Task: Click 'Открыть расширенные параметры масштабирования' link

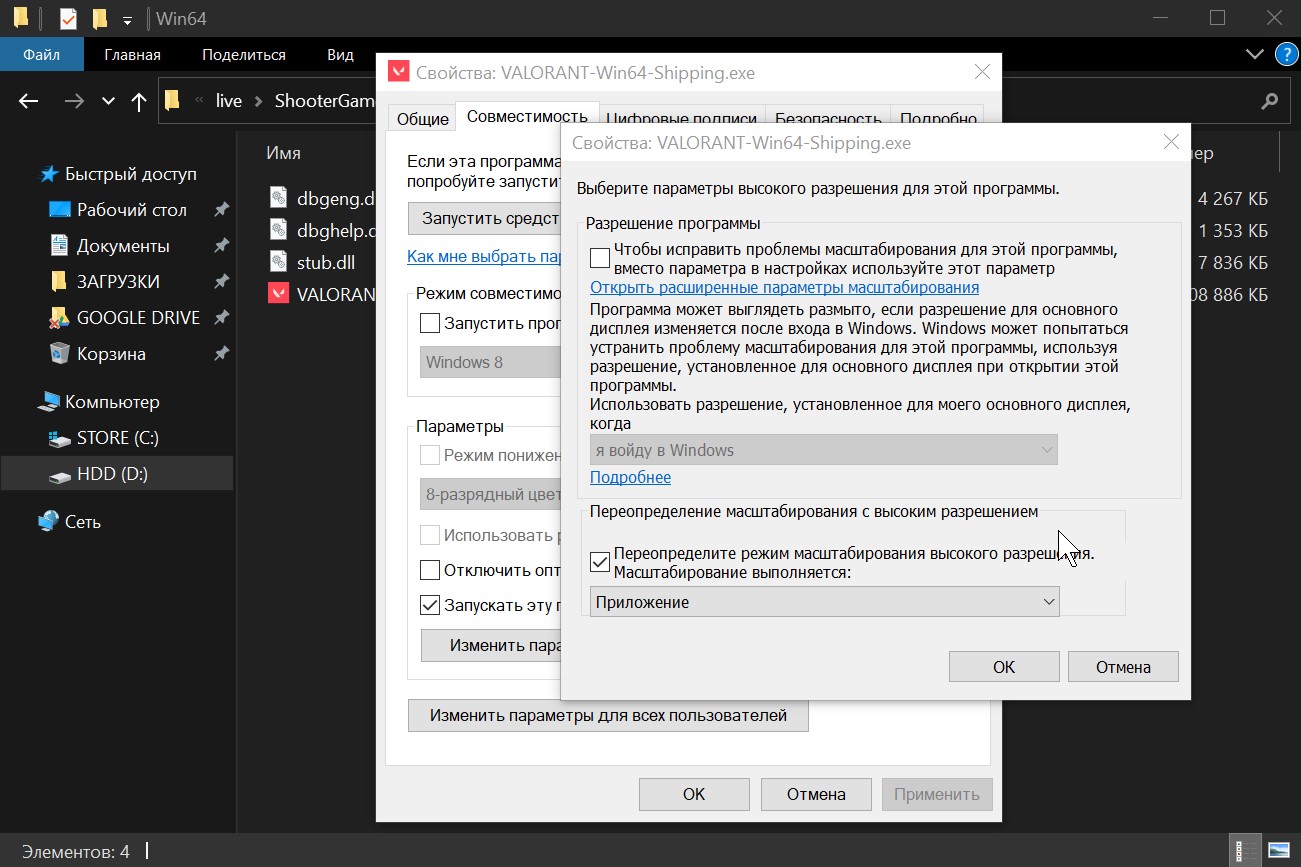Action: point(784,288)
